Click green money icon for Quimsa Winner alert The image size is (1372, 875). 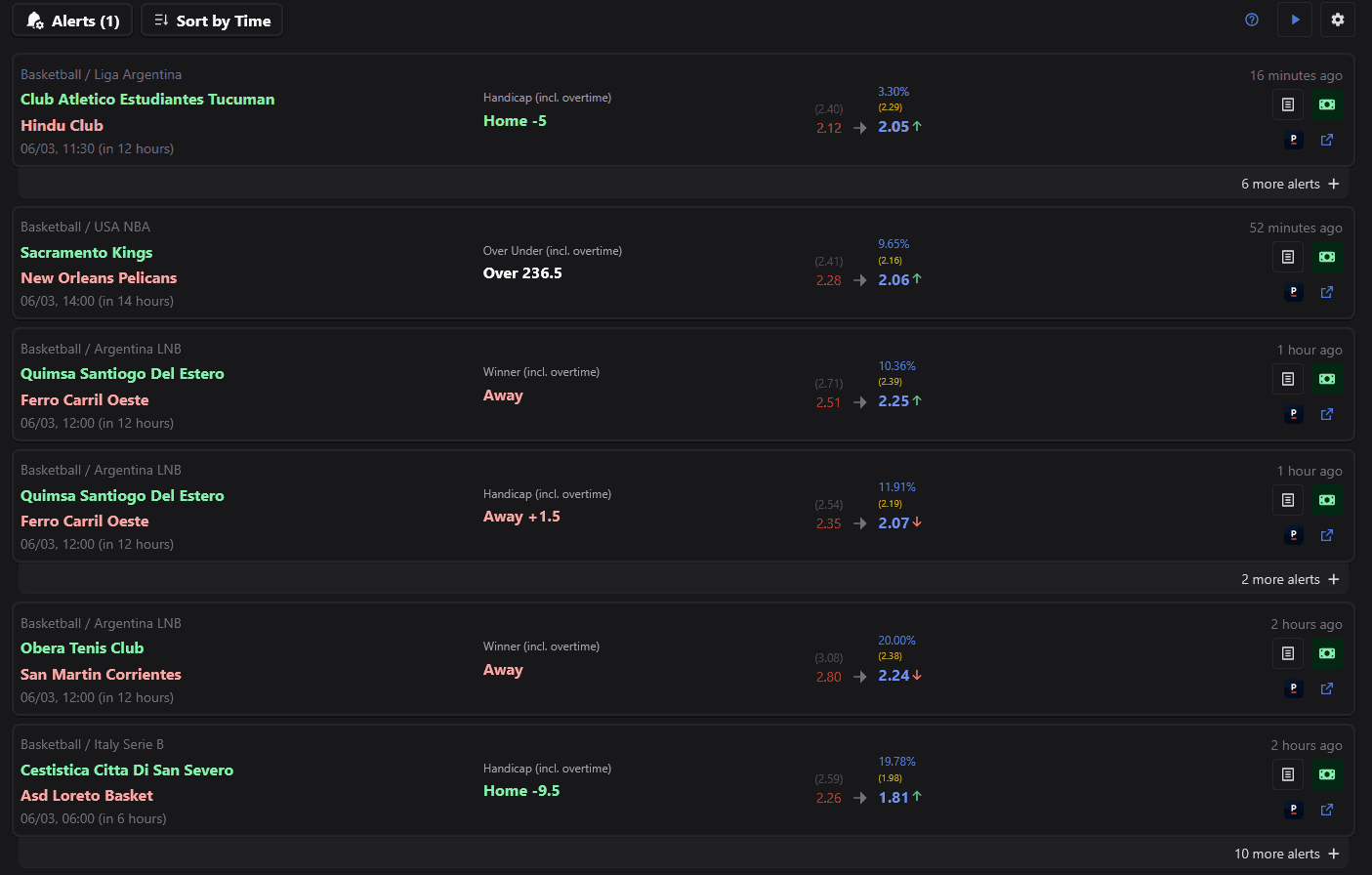click(1327, 379)
